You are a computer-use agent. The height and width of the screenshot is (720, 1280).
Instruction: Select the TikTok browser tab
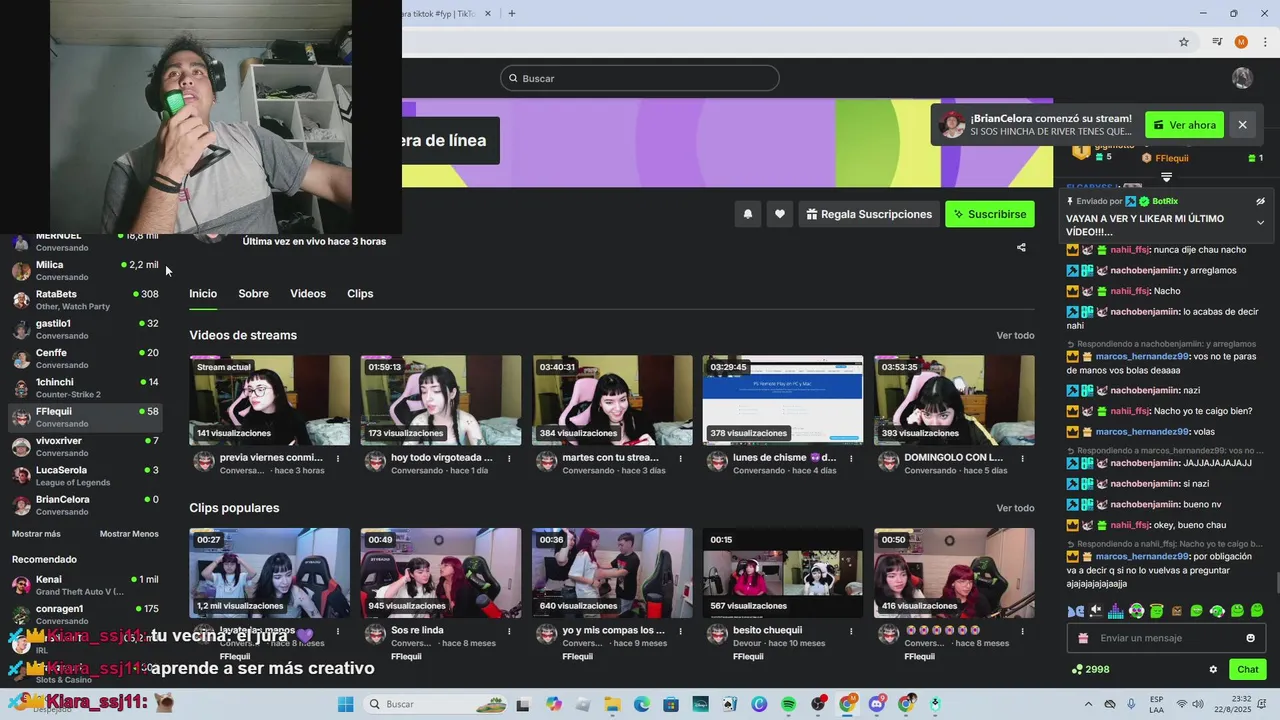(x=444, y=14)
